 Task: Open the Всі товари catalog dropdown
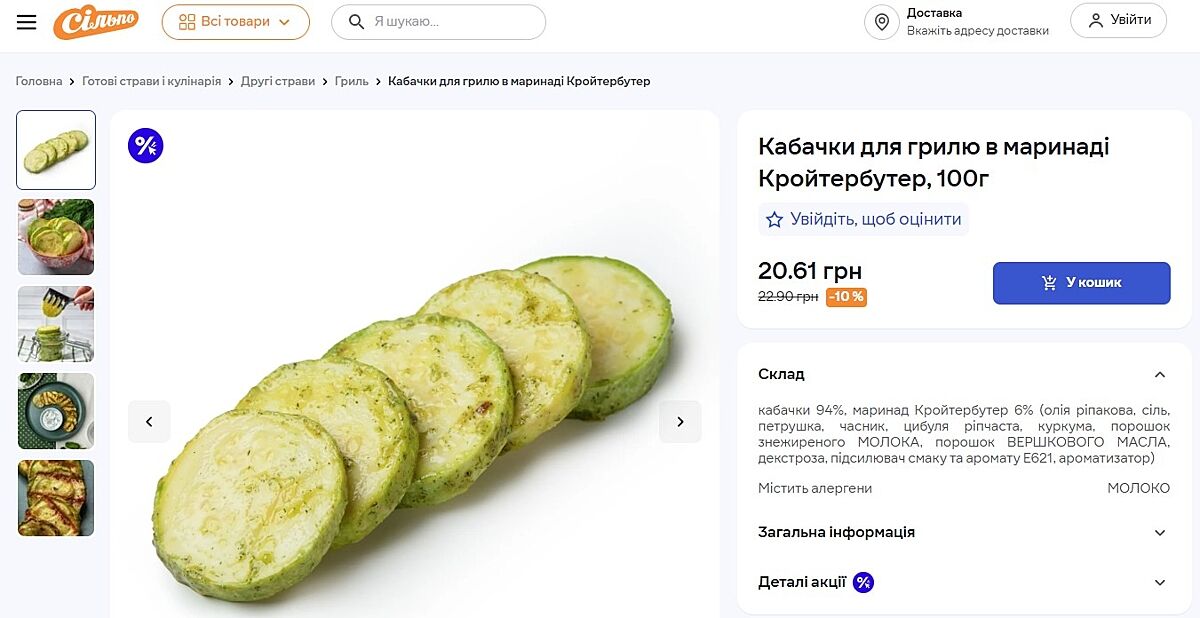(x=235, y=22)
